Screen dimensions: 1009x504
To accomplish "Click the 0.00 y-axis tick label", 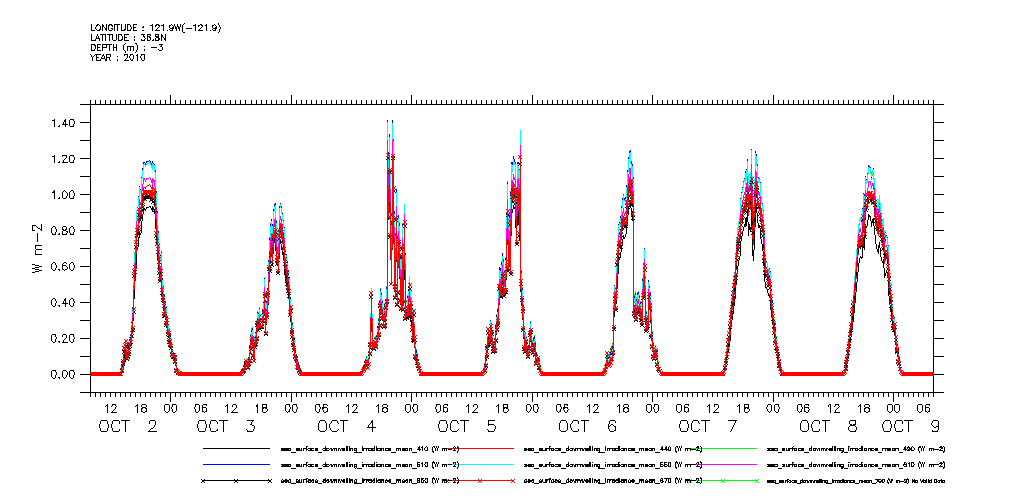I will coord(63,375).
